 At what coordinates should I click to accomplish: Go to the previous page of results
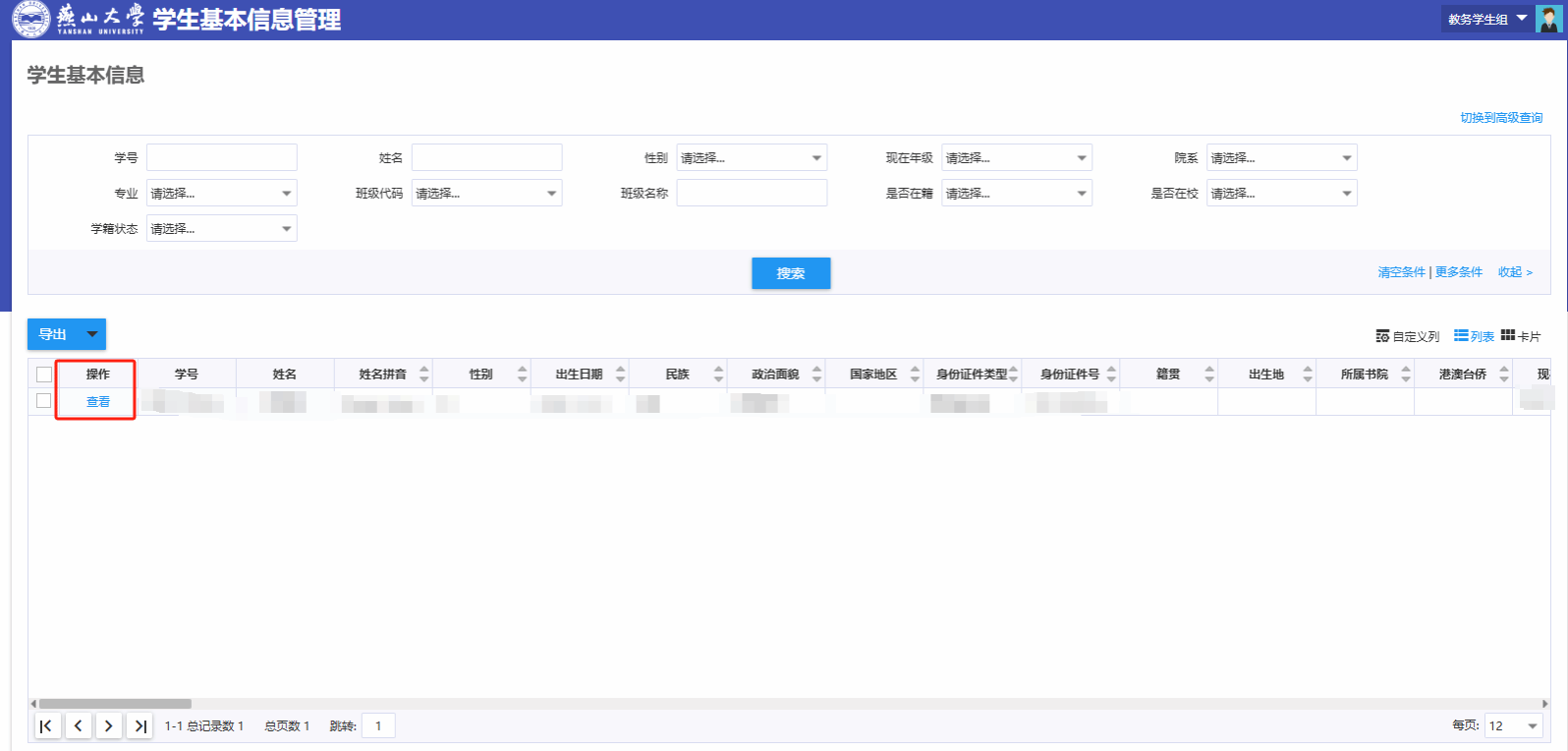pyautogui.click(x=78, y=726)
